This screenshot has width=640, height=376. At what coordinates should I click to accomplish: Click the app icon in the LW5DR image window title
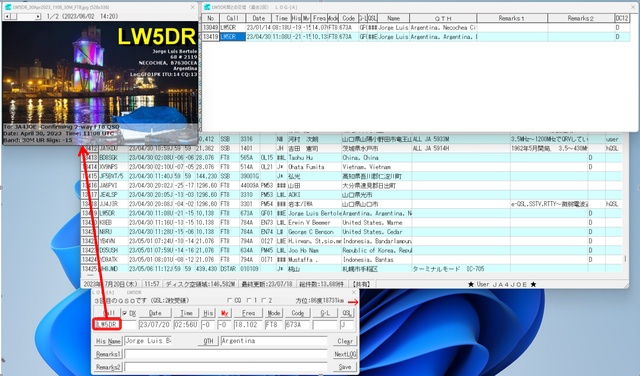tap(8, 7)
